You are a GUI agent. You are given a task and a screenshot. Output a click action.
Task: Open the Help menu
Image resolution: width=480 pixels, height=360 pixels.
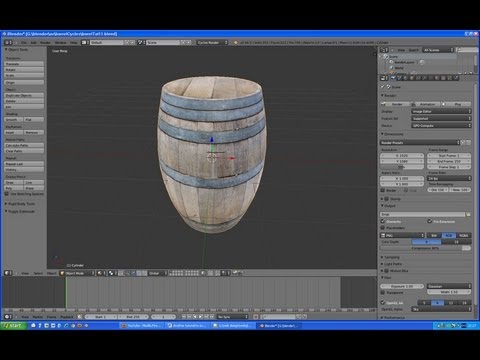(x=73, y=43)
